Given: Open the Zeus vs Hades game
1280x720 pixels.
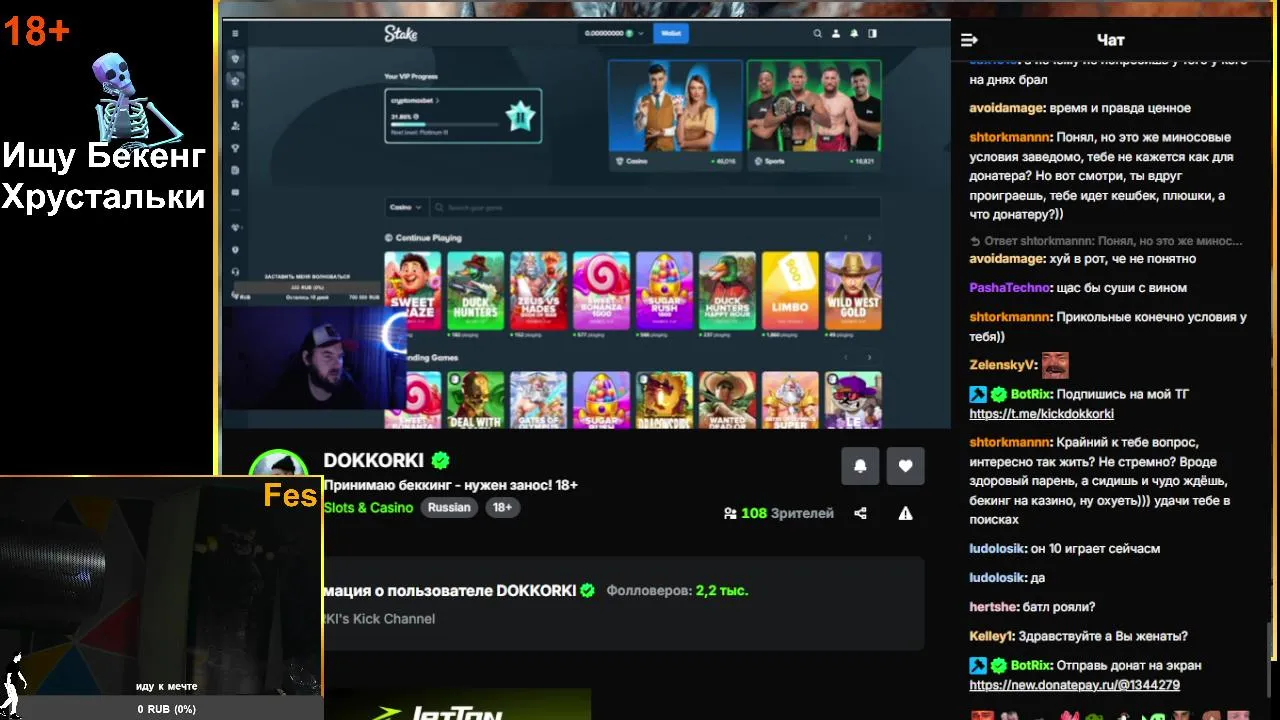Looking at the screenshot, I should 538,290.
